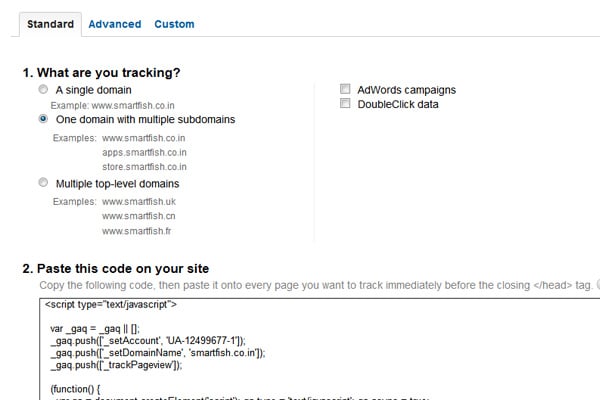The height and width of the screenshot is (400, 600).
Task: Pick the 'Multiple top-level domains' radio button
Action: 43,183
